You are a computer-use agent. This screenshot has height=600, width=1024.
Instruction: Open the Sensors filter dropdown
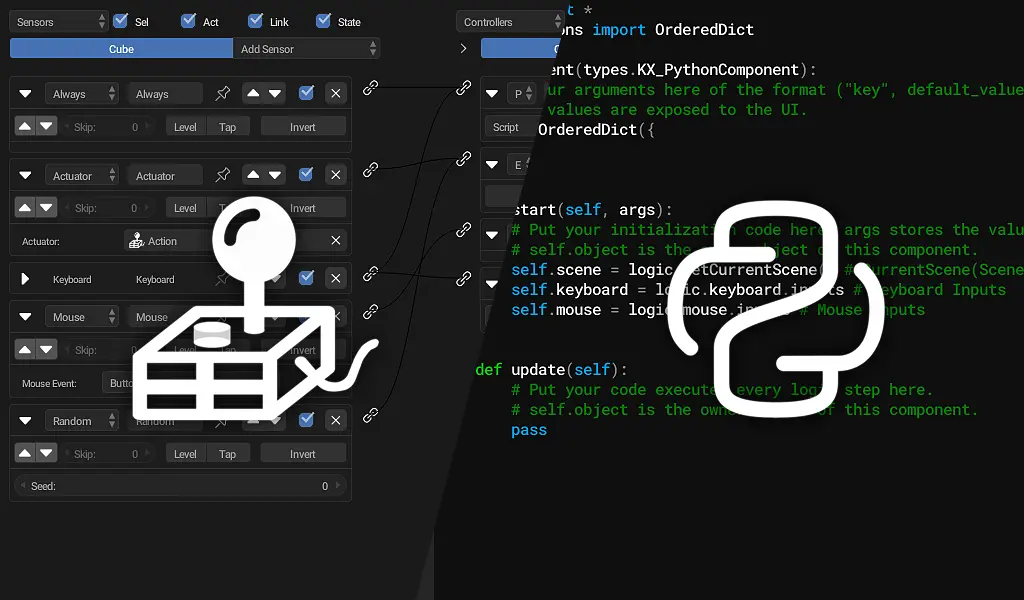(57, 20)
